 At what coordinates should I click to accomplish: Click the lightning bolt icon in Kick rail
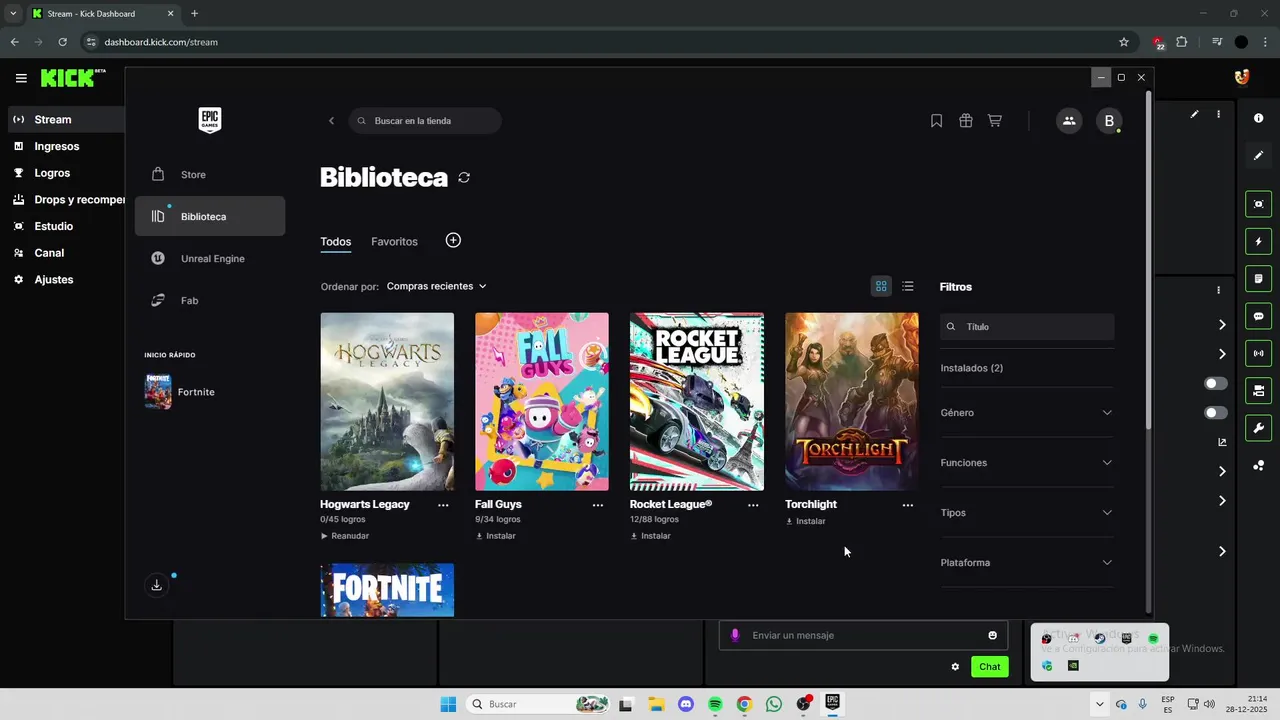pos(1259,241)
